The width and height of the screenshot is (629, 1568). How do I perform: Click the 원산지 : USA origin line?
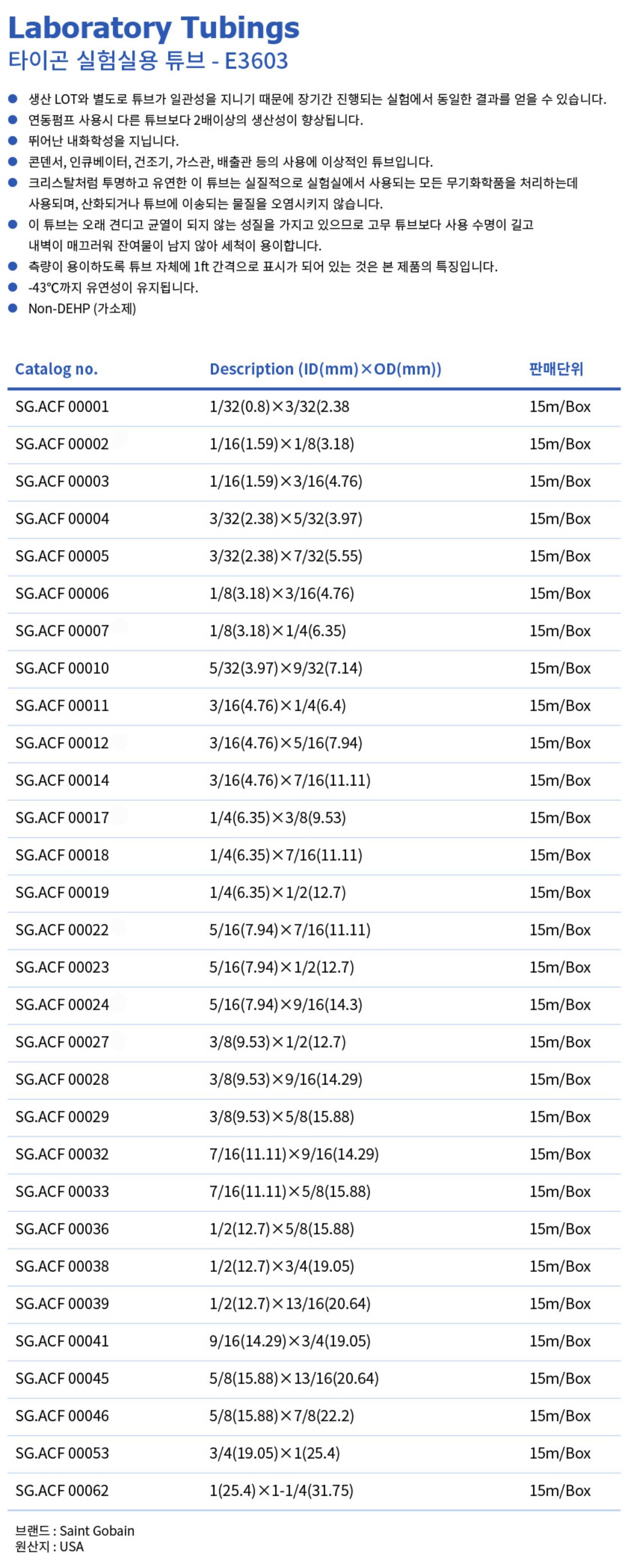(49, 1547)
